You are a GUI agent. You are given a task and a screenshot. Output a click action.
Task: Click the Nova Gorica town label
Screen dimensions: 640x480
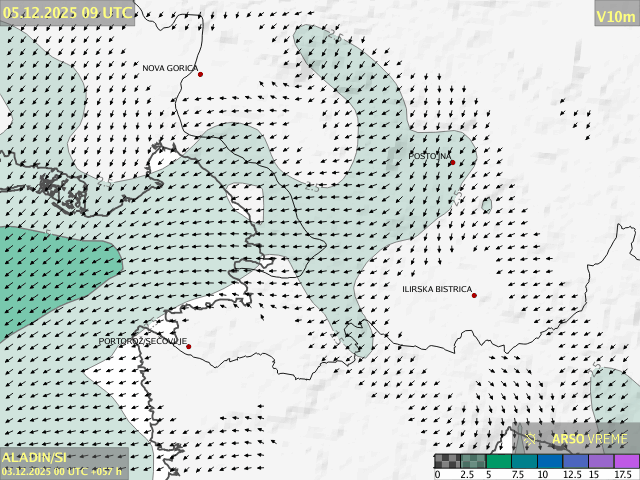[169, 68]
